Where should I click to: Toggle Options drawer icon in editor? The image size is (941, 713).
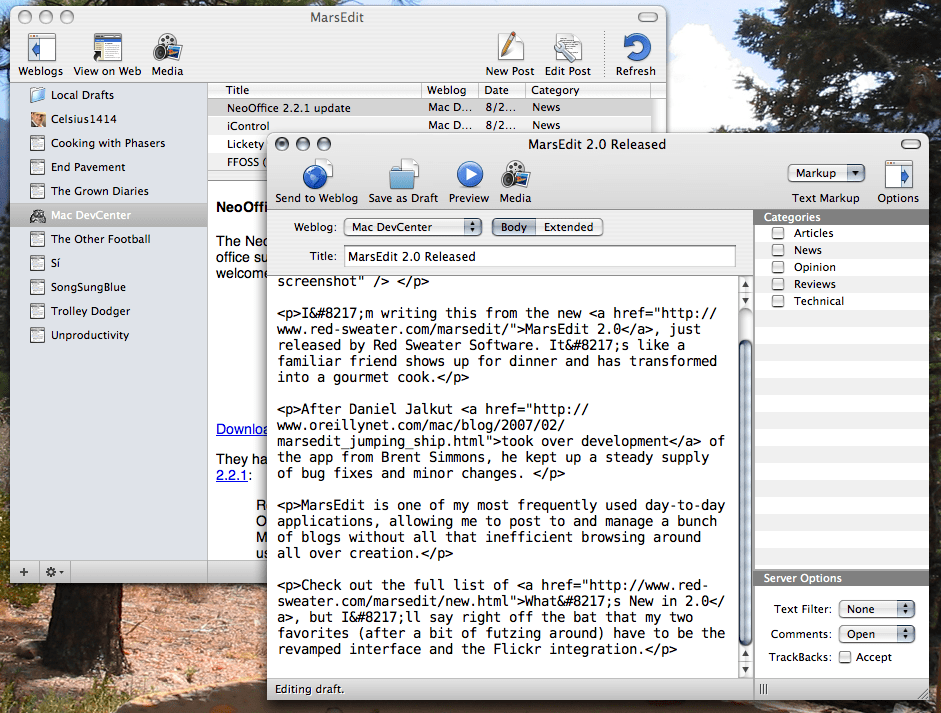tap(898, 182)
